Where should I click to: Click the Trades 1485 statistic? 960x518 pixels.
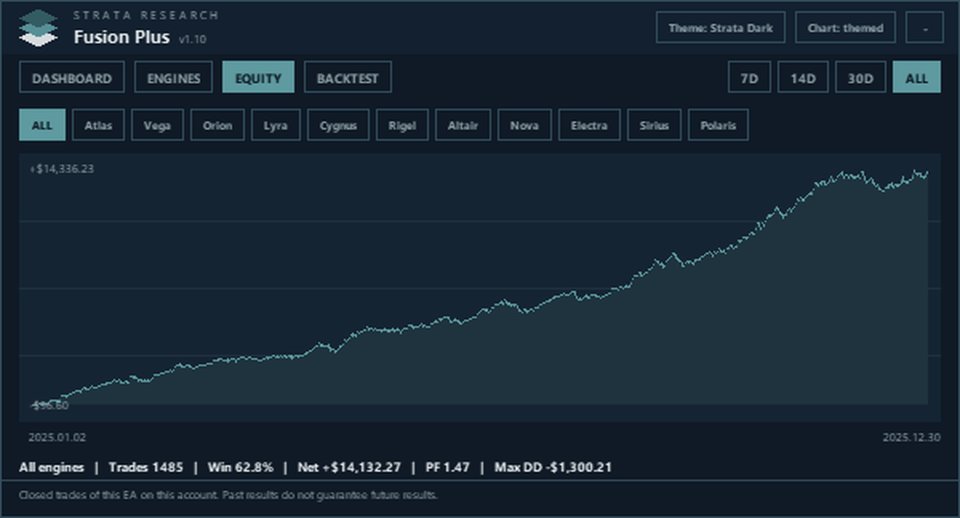pyautogui.click(x=146, y=467)
